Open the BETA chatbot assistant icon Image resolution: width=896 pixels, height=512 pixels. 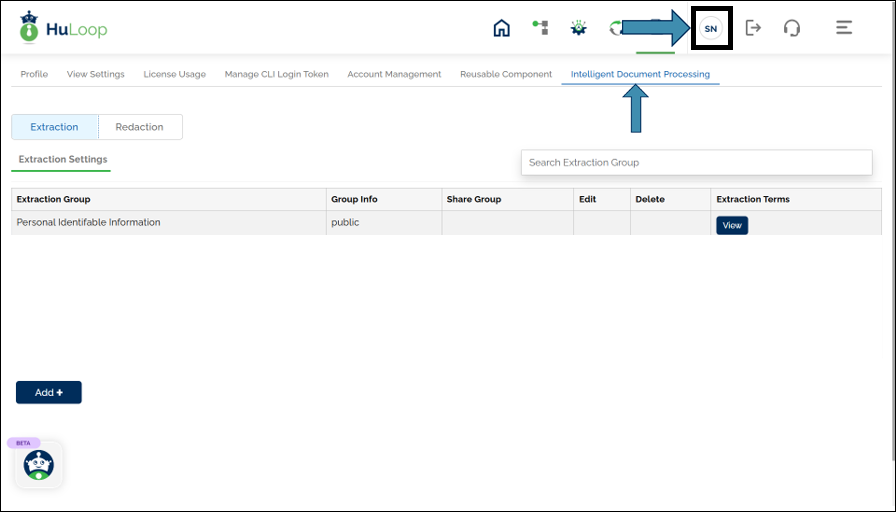pyautogui.click(x=39, y=464)
